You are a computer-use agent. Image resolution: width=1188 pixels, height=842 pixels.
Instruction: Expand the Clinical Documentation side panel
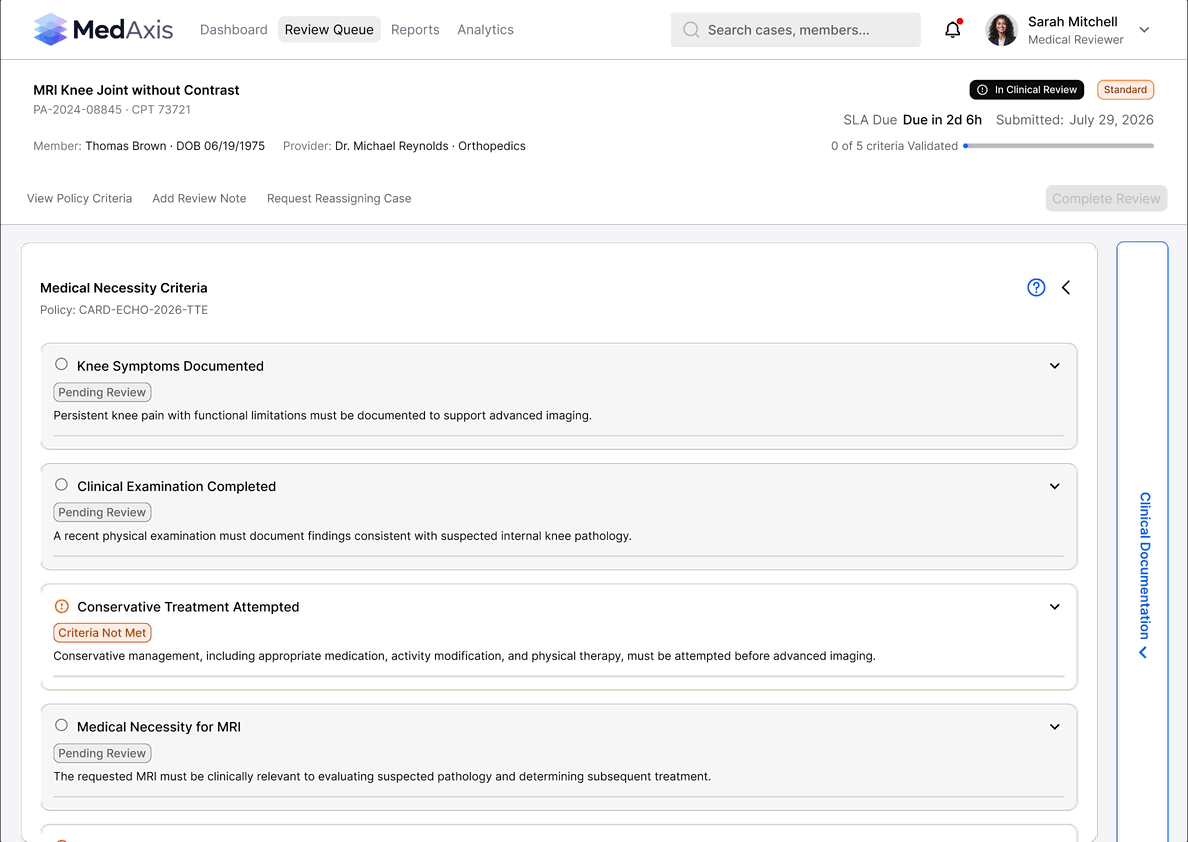pyautogui.click(x=1143, y=541)
